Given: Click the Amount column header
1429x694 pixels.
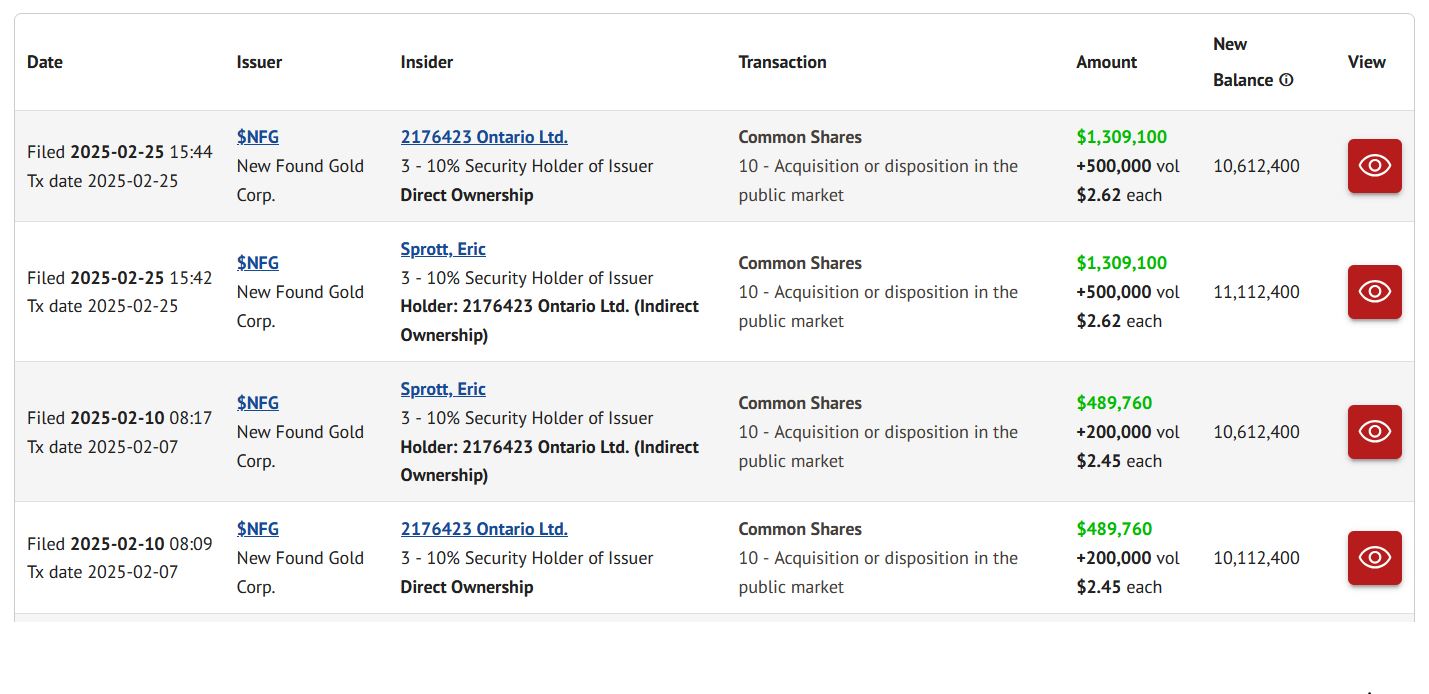Looking at the screenshot, I should point(1106,62).
